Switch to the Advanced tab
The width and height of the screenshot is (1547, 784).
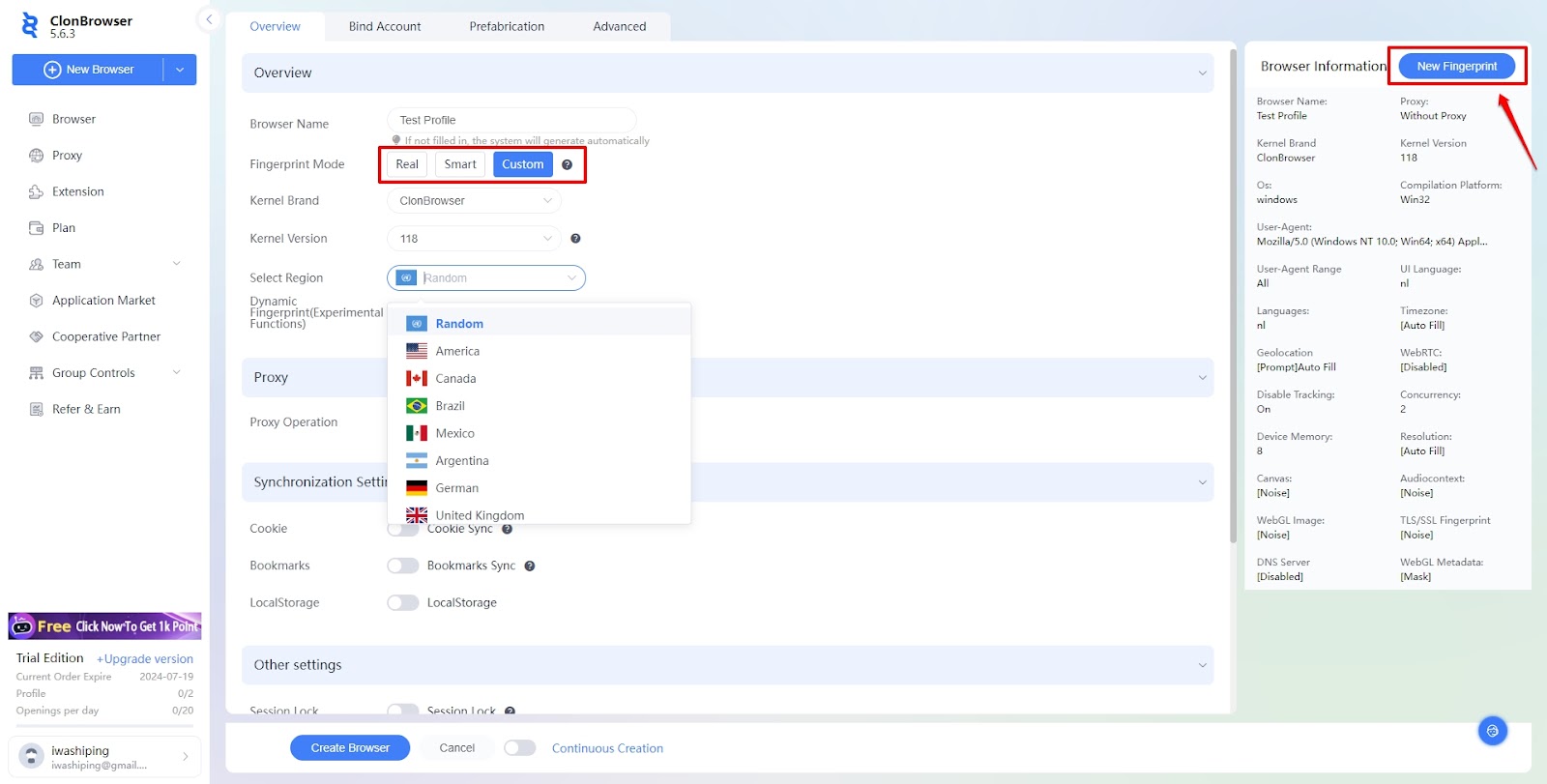pyautogui.click(x=620, y=26)
